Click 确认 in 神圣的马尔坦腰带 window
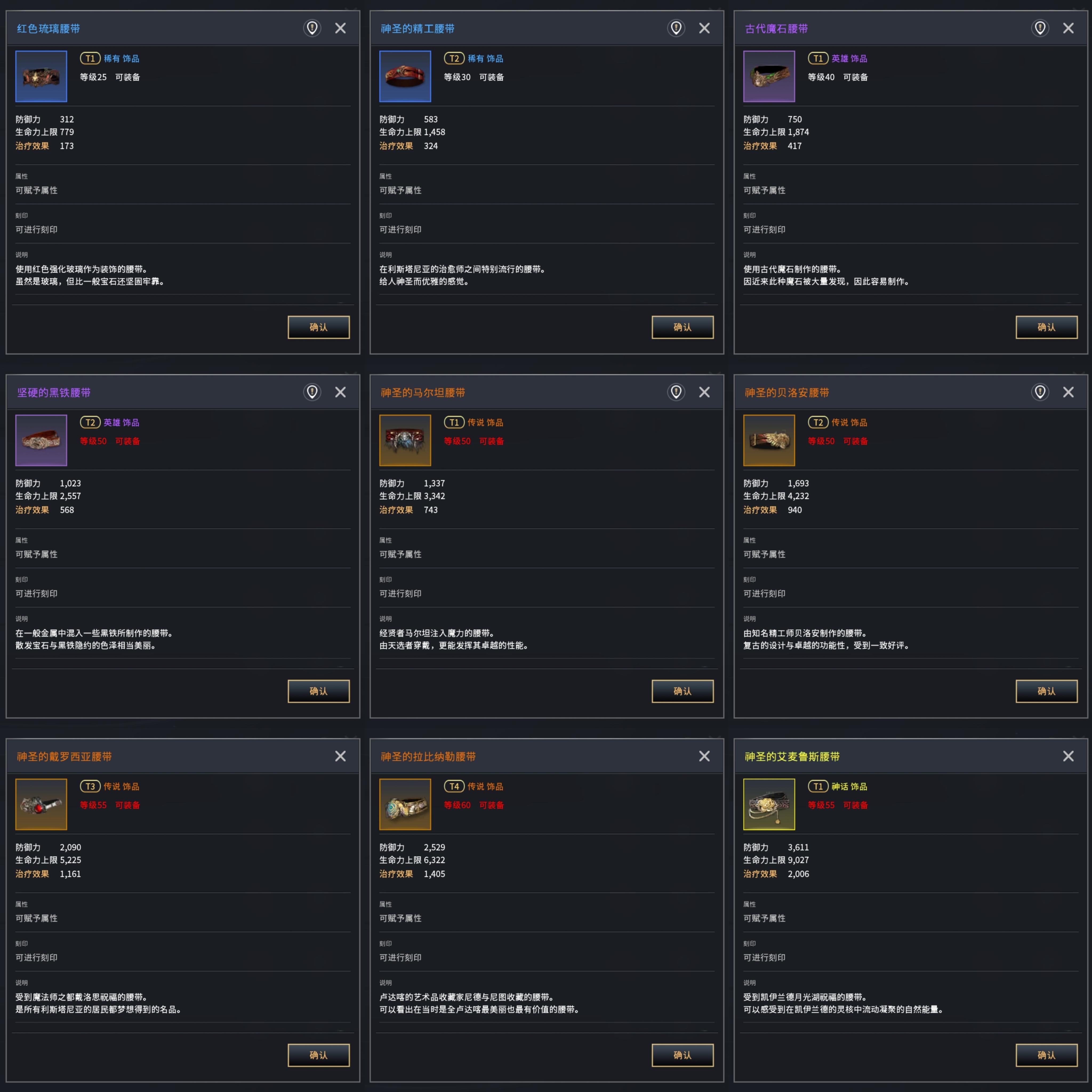This screenshot has width=1092, height=1092. pos(683,691)
